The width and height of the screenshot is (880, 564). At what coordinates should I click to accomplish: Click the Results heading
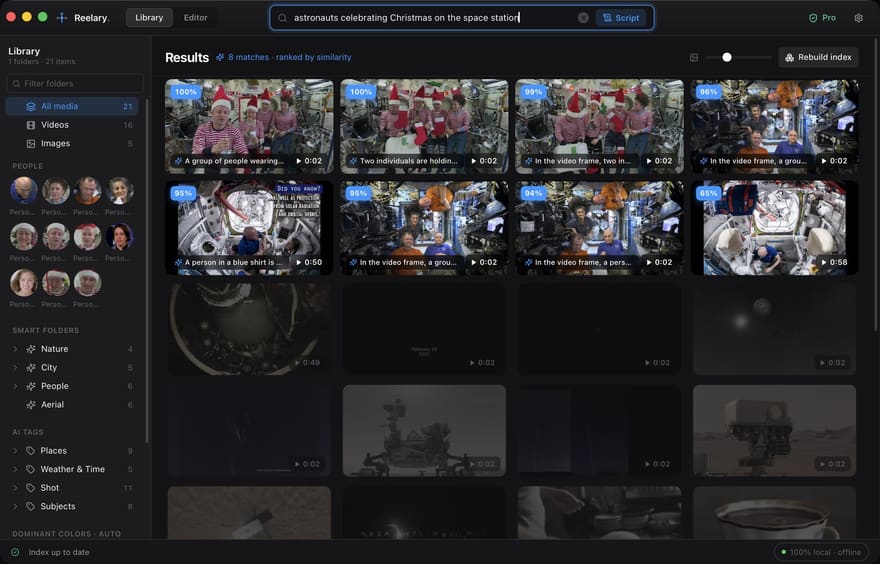click(187, 57)
